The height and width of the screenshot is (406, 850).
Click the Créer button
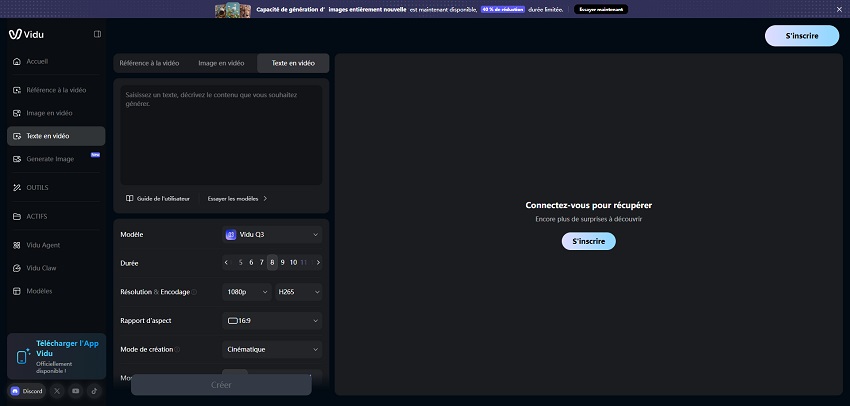tap(221, 385)
